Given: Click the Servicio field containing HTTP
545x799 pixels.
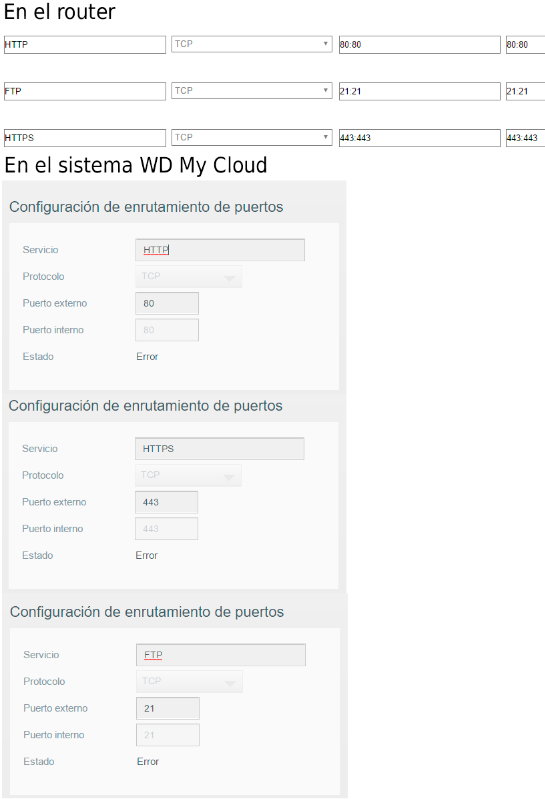Looking at the screenshot, I should pos(220,250).
